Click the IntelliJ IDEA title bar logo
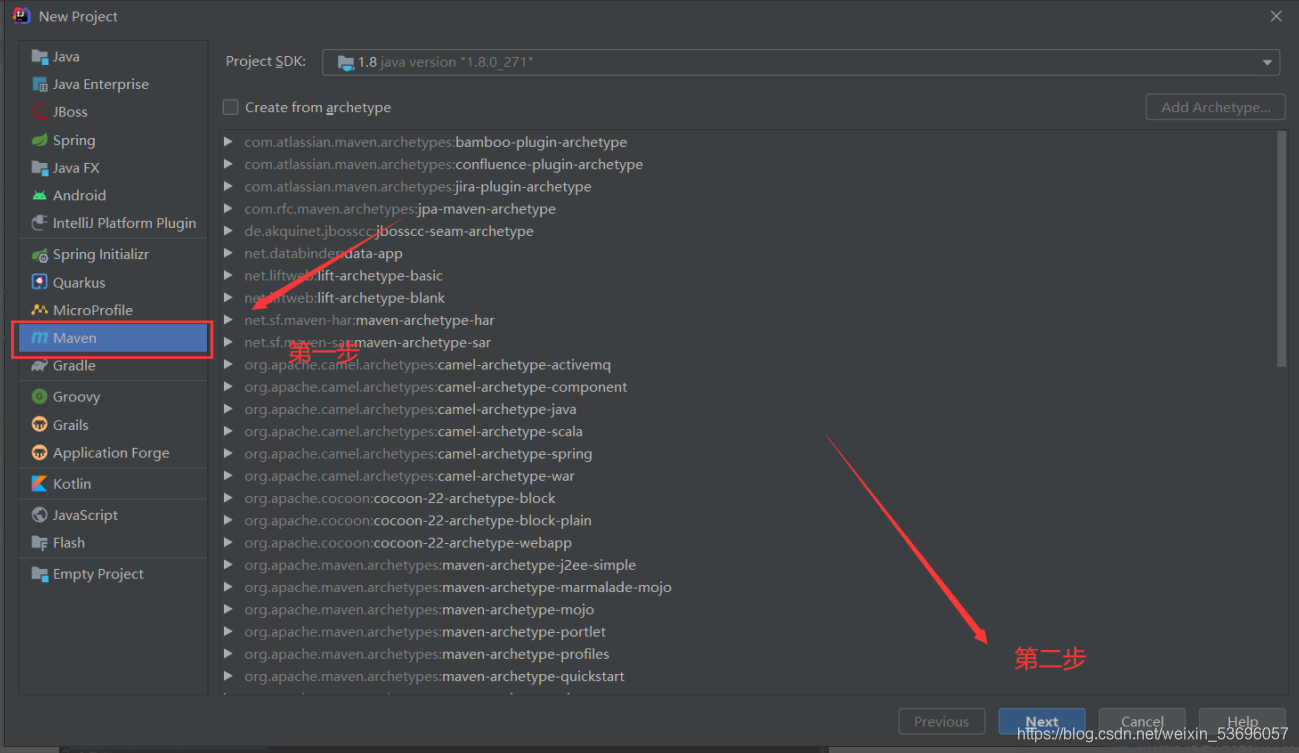The height and width of the screenshot is (753, 1299). tap(21, 16)
